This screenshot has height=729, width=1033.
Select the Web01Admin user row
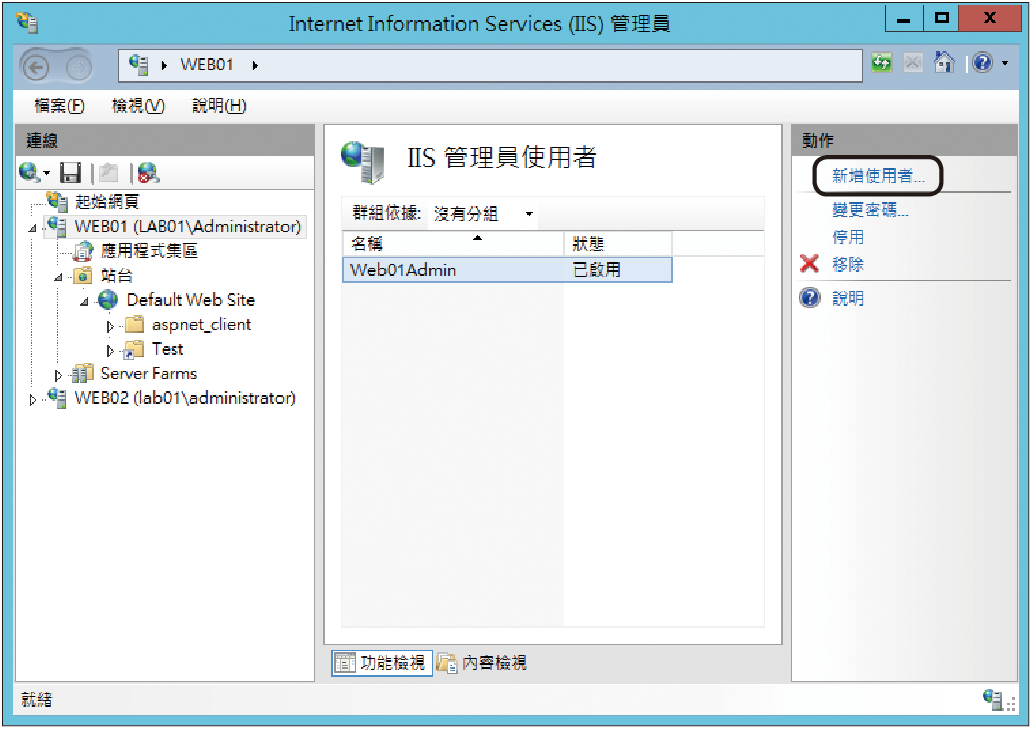pos(507,270)
